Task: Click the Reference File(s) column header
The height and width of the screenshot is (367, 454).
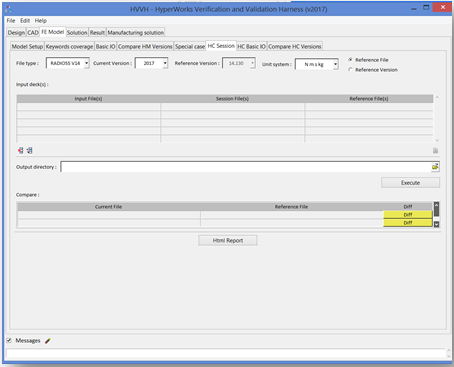Action: click(x=369, y=99)
